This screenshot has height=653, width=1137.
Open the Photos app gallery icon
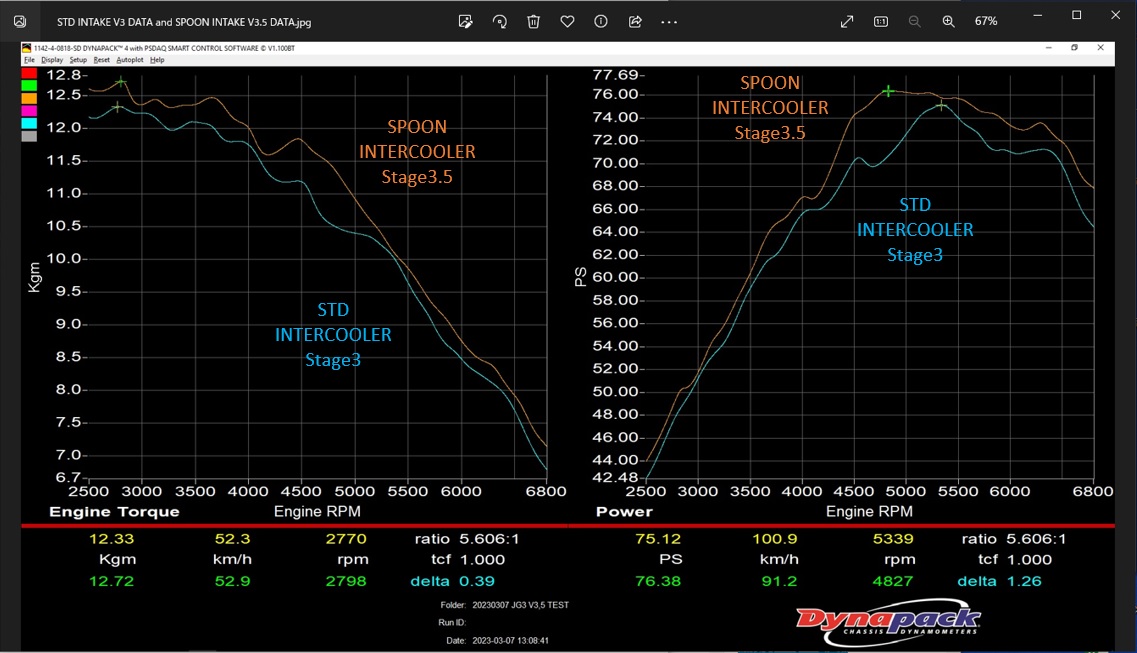point(20,21)
